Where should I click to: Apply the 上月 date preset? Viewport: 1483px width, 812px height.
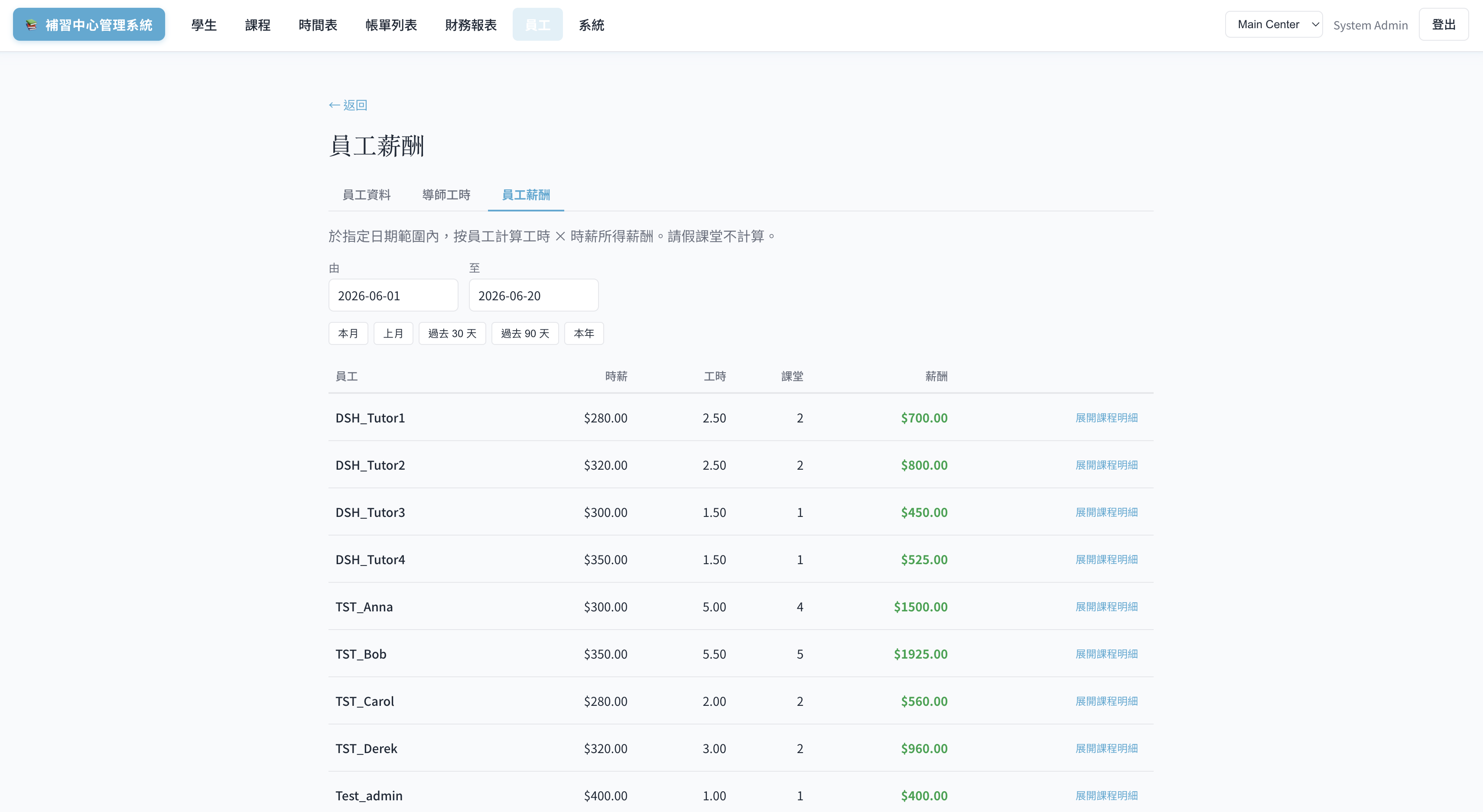[393, 333]
